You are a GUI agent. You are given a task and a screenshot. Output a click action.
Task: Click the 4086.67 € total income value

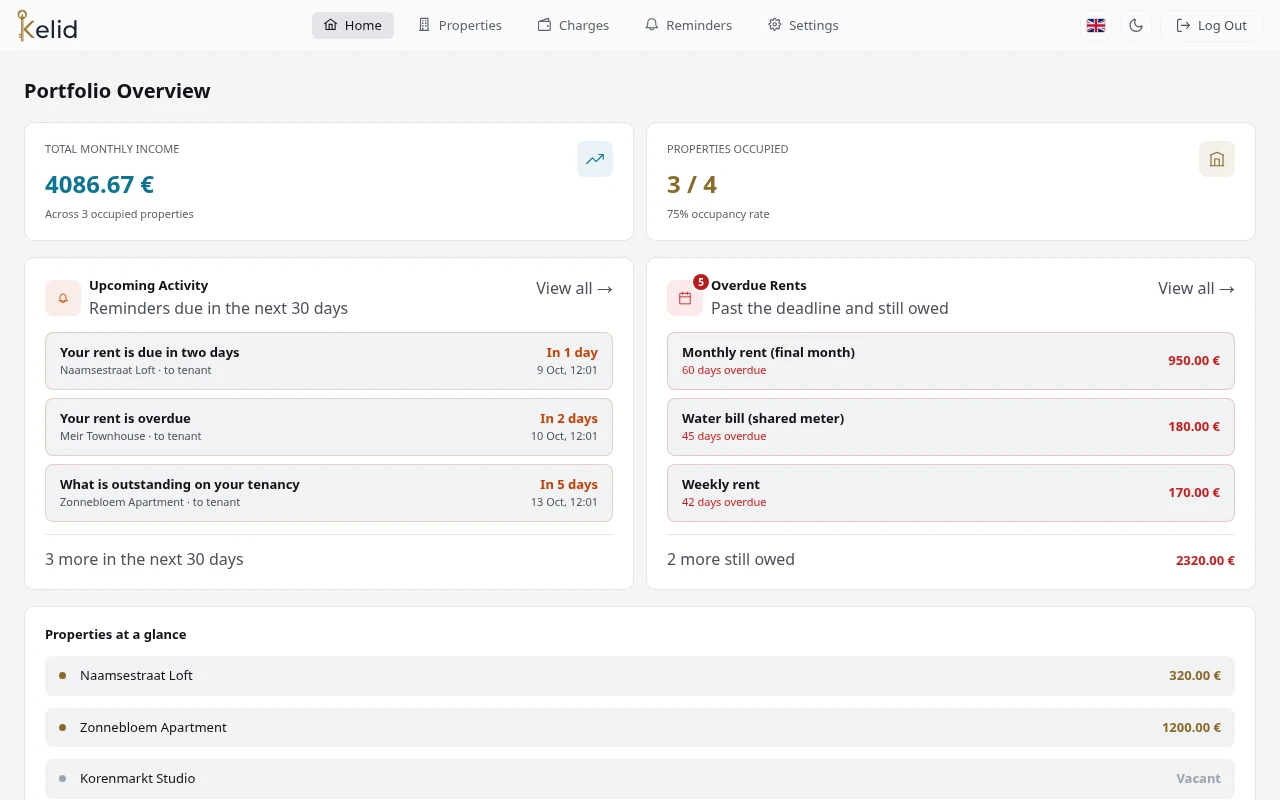coord(99,184)
